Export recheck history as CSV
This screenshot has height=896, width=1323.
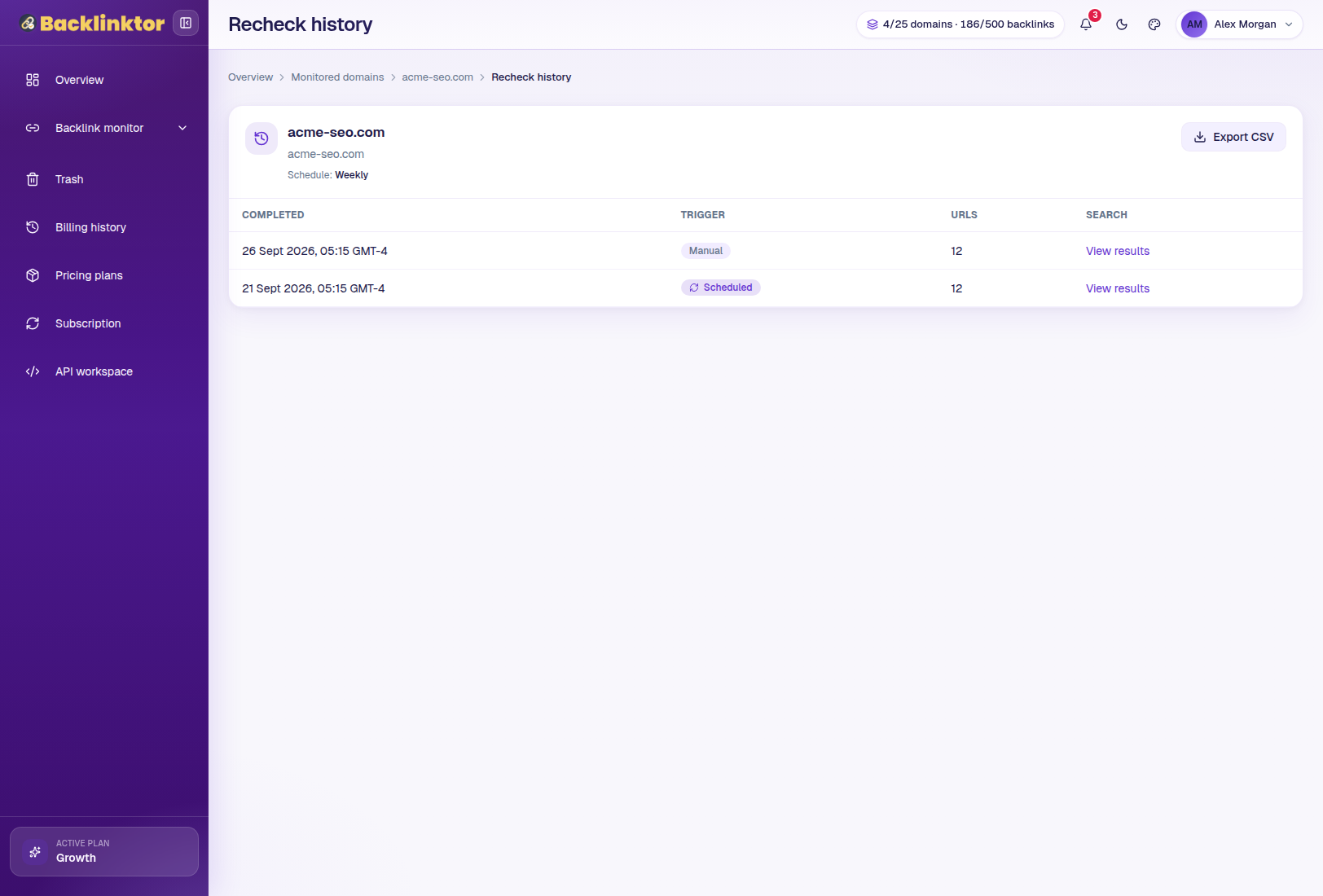(x=1233, y=137)
